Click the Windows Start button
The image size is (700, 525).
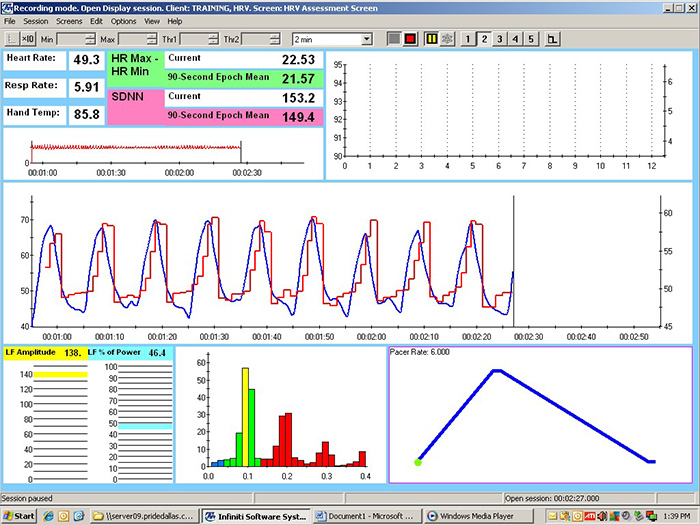pyautogui.click(x=19, y=516)
